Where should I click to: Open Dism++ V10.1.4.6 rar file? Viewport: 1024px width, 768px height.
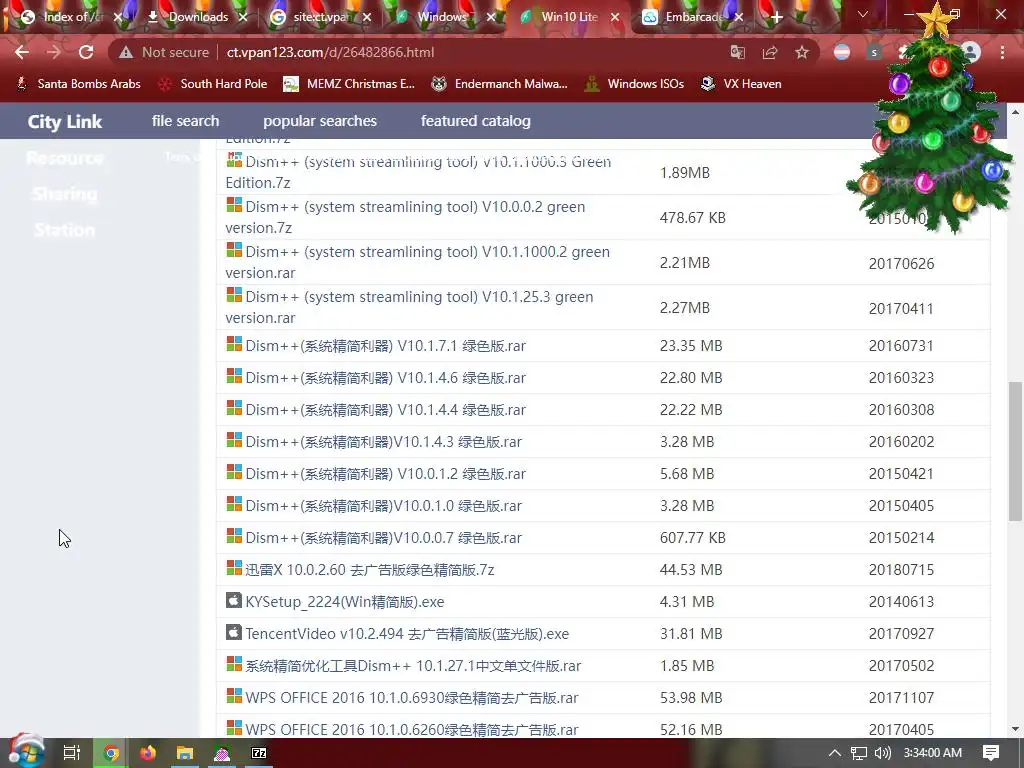click(x=385, y=377)
